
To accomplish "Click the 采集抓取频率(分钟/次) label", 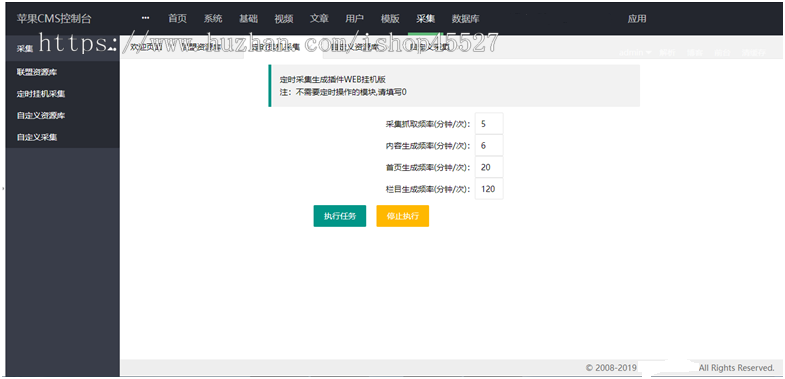I will pyautogui.click(x=428, y=124).
